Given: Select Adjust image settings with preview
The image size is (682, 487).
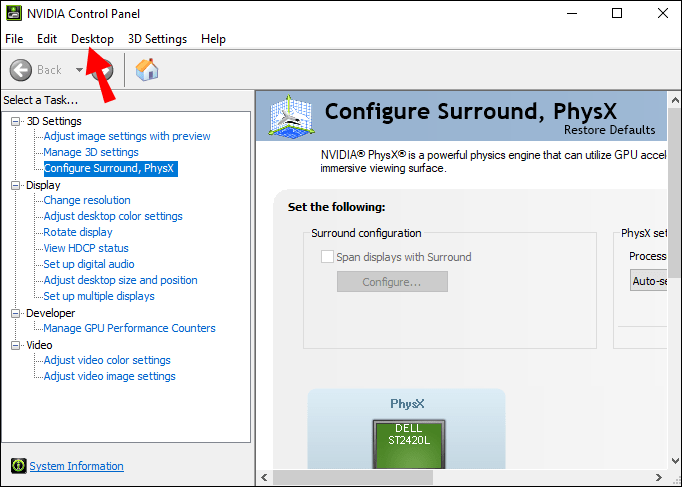Looking at the screenshot, I should (x=127, y=137).
